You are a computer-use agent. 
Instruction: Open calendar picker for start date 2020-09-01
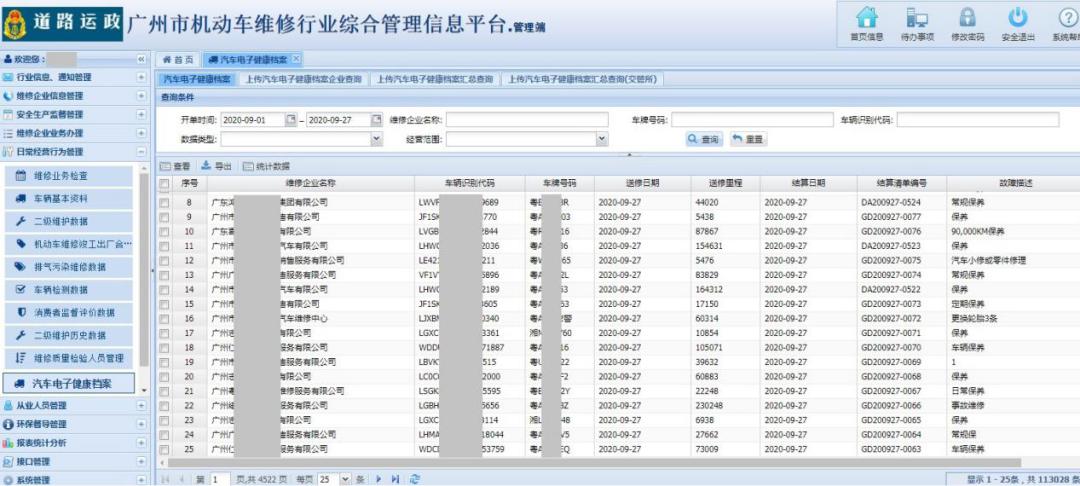click(x=291, y=120)
